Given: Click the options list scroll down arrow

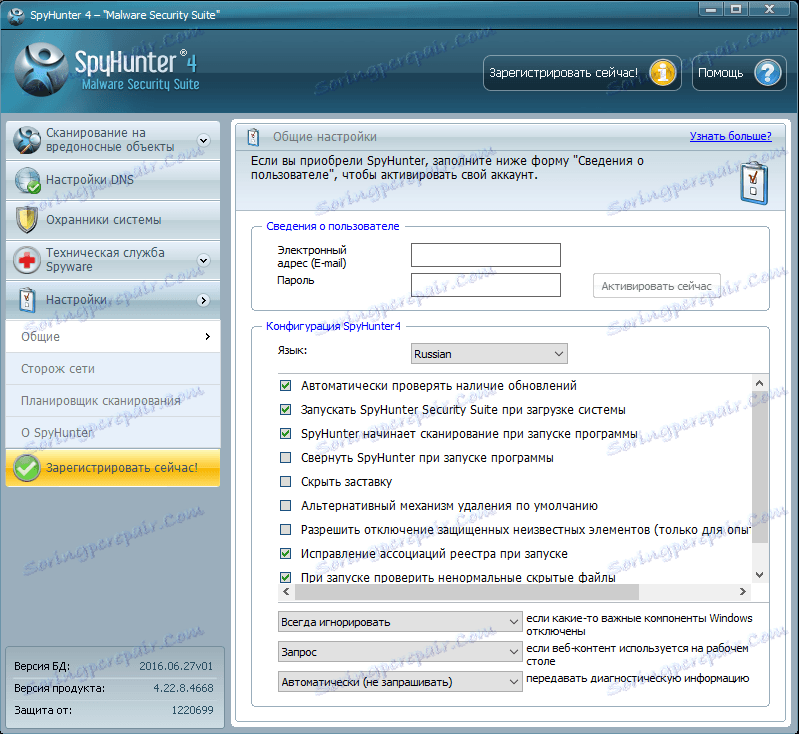Looking at the screenshot, I should click(x=759, y=575).
